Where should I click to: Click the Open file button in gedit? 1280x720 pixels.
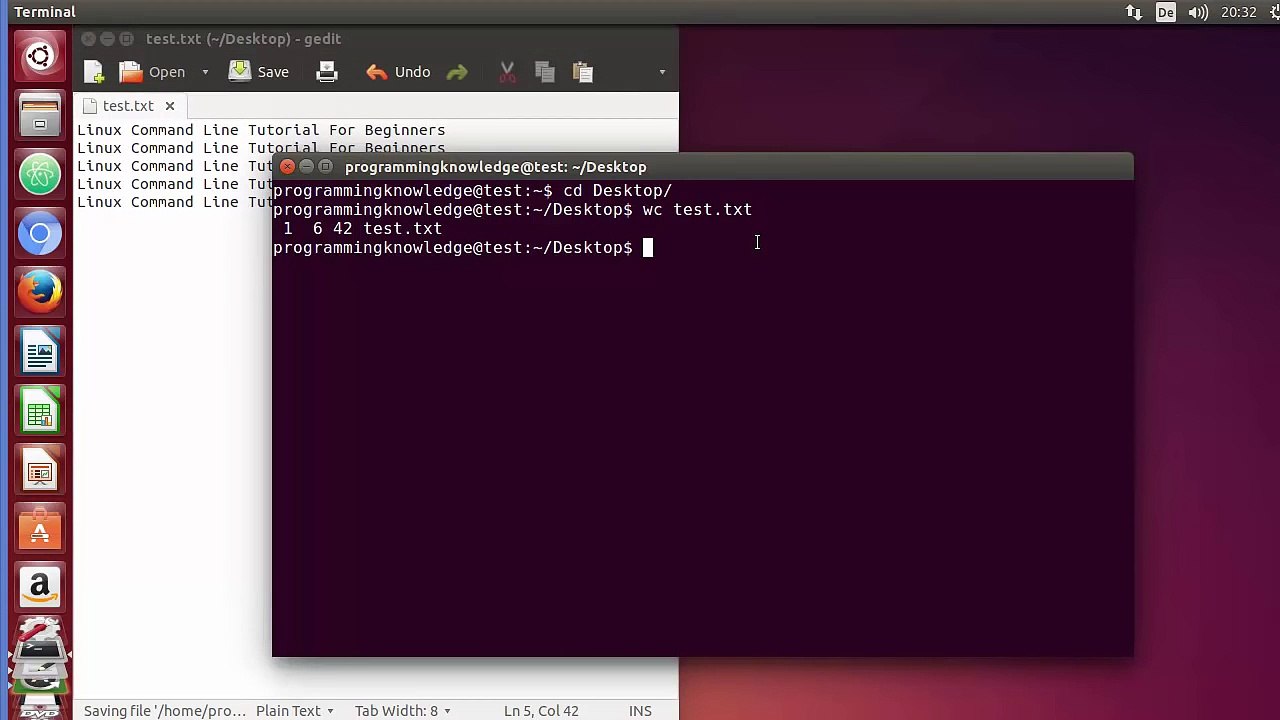153,72
